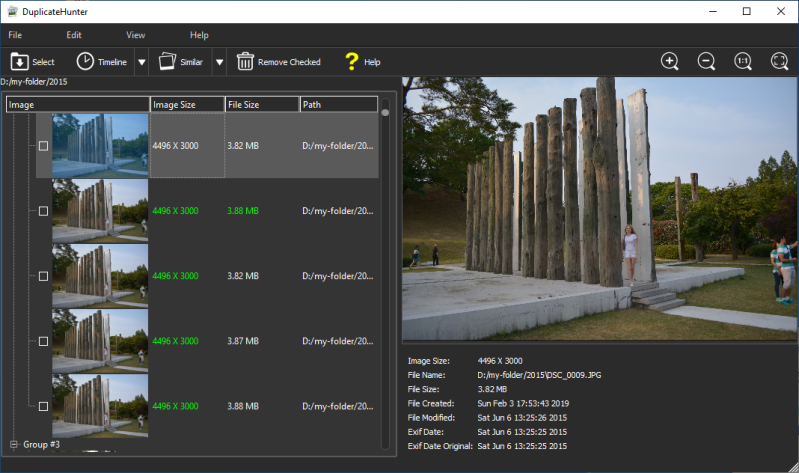Click the yellow question mark Help icon
799x473 pixels.
coord(351,62)
